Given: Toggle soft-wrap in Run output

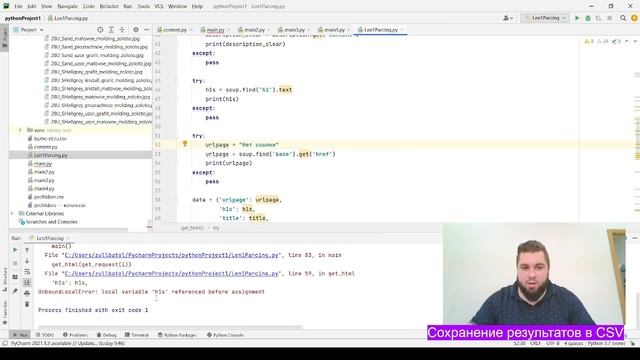Looking at the screenshot, I should click(x=27, y=271).
